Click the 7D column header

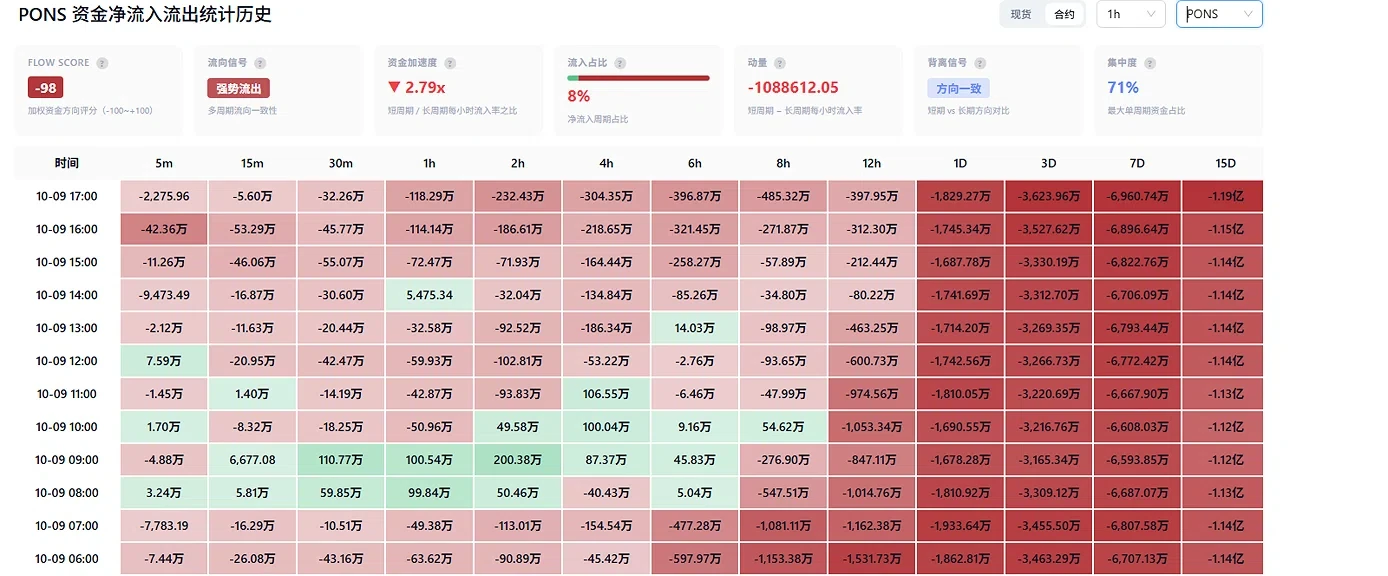[x=1137, y=163]
